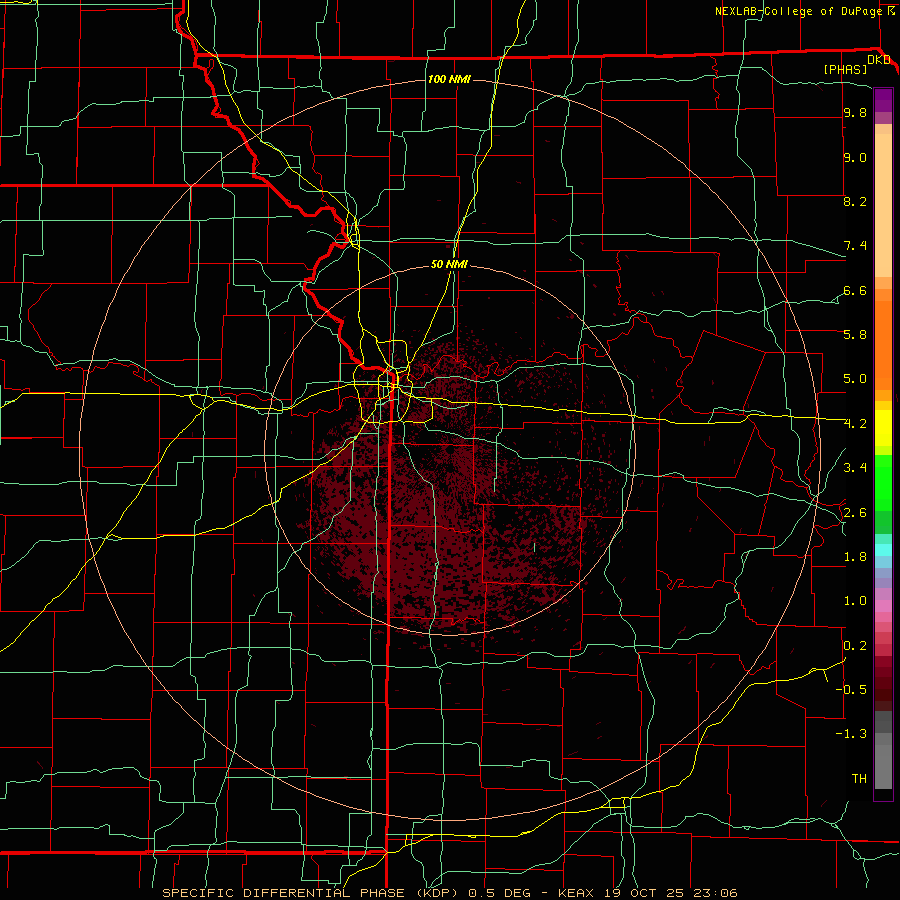Click the orange legend color band
This screenshot has height=900, width=900.
pos(883,345)
